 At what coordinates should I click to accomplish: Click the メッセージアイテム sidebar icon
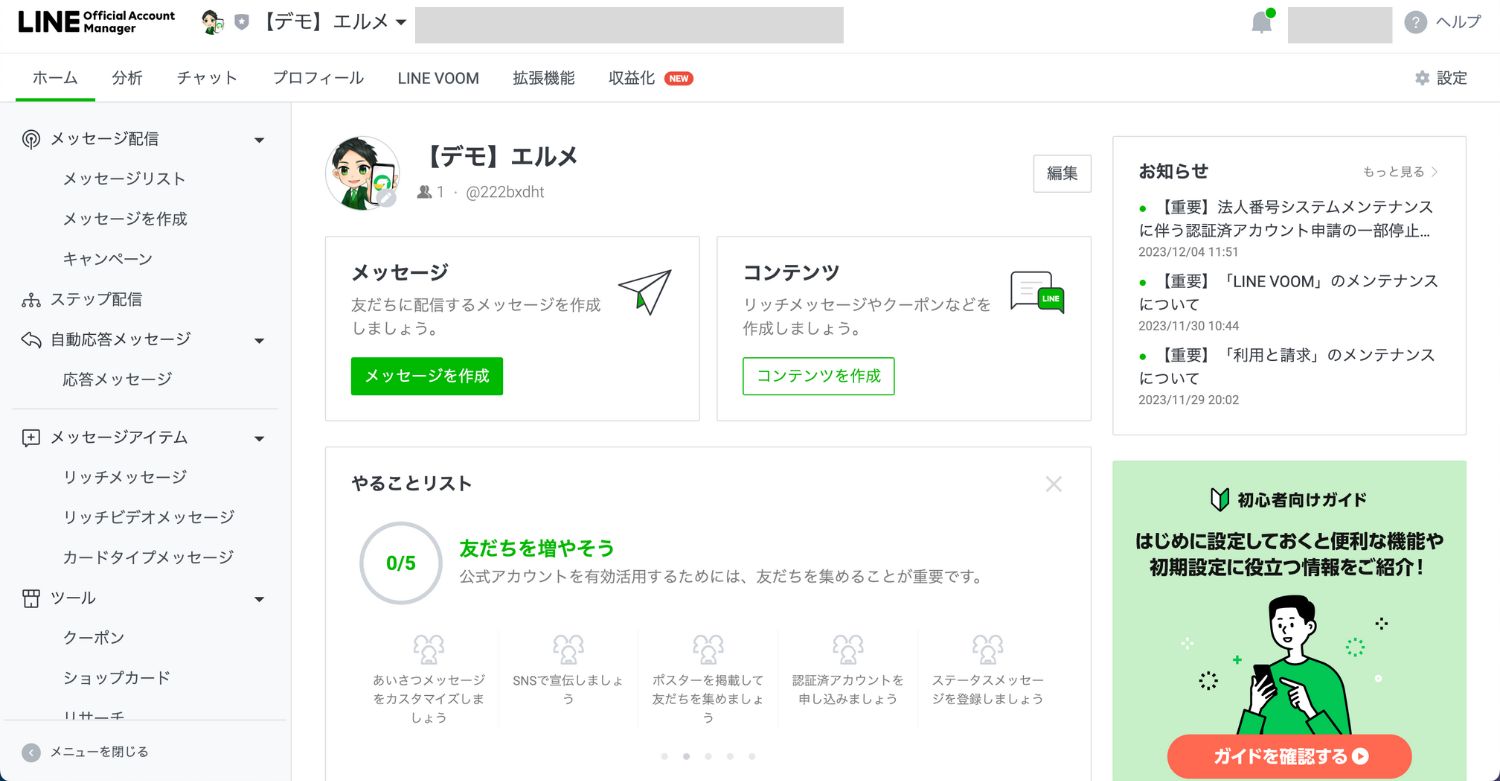30,438
